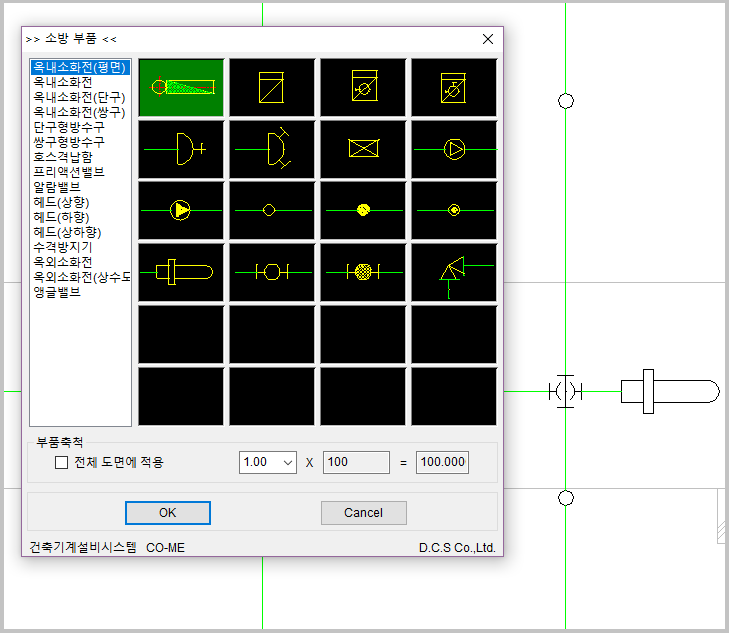Choose the half-circle 단구형방수구 symbol thumbnail
The image size is (729, 633).
click(181, 149)
